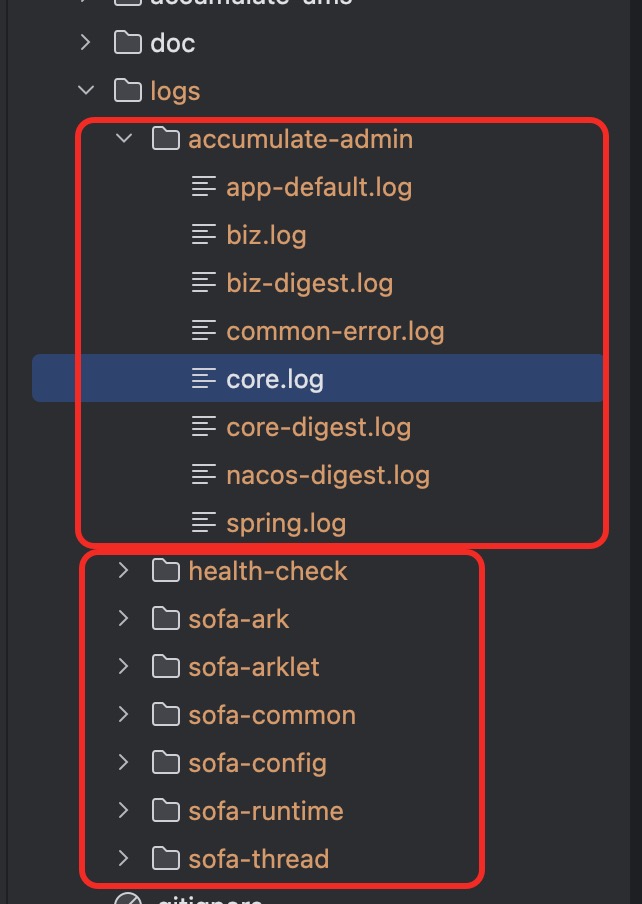The height and width of the screenshot is (904, 642).
Task: Click the sofa-thread folder icon
Action: [x=165, y=859]
